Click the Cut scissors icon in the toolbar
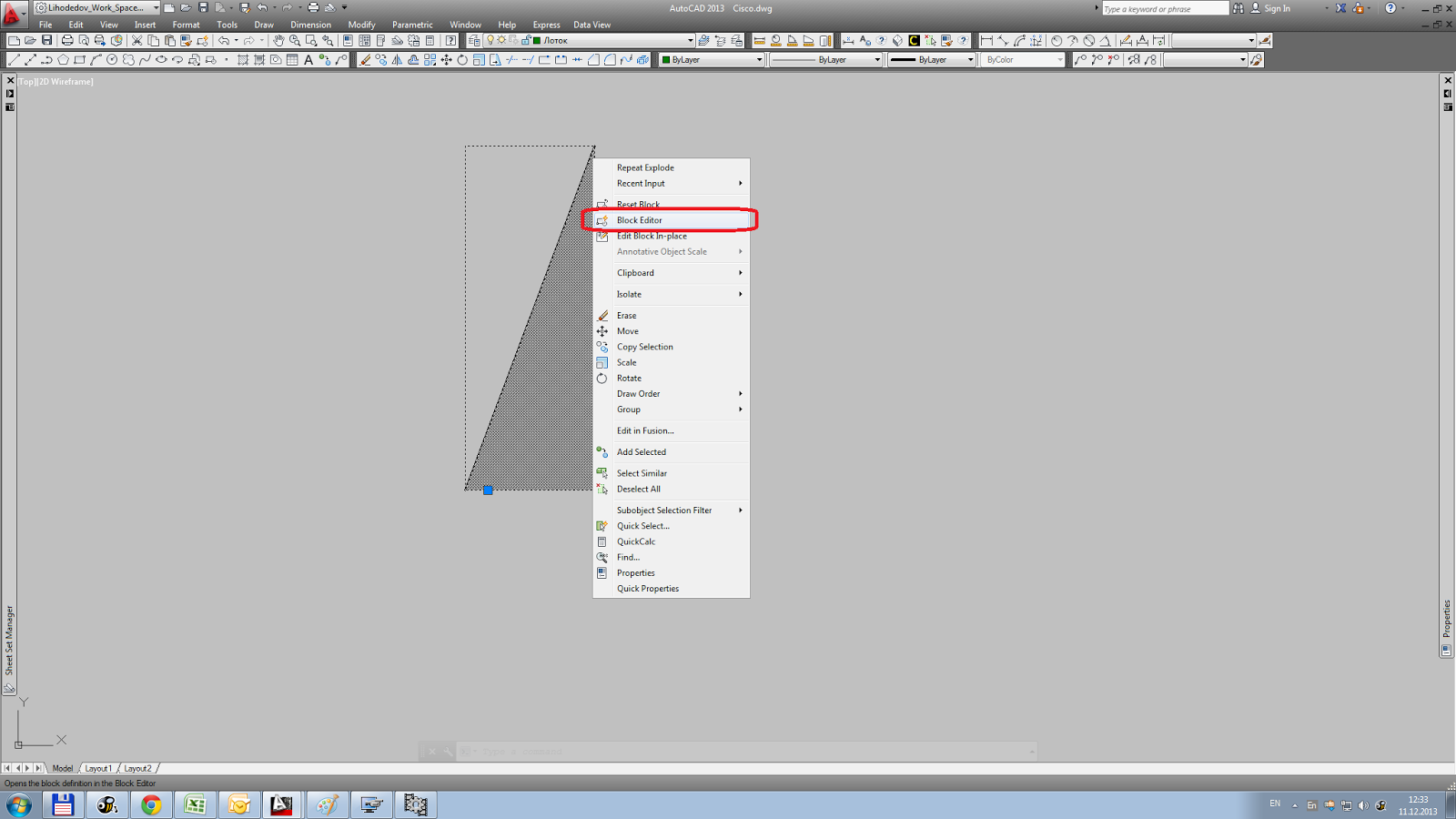1456x819 pixels. click(137, 40)
